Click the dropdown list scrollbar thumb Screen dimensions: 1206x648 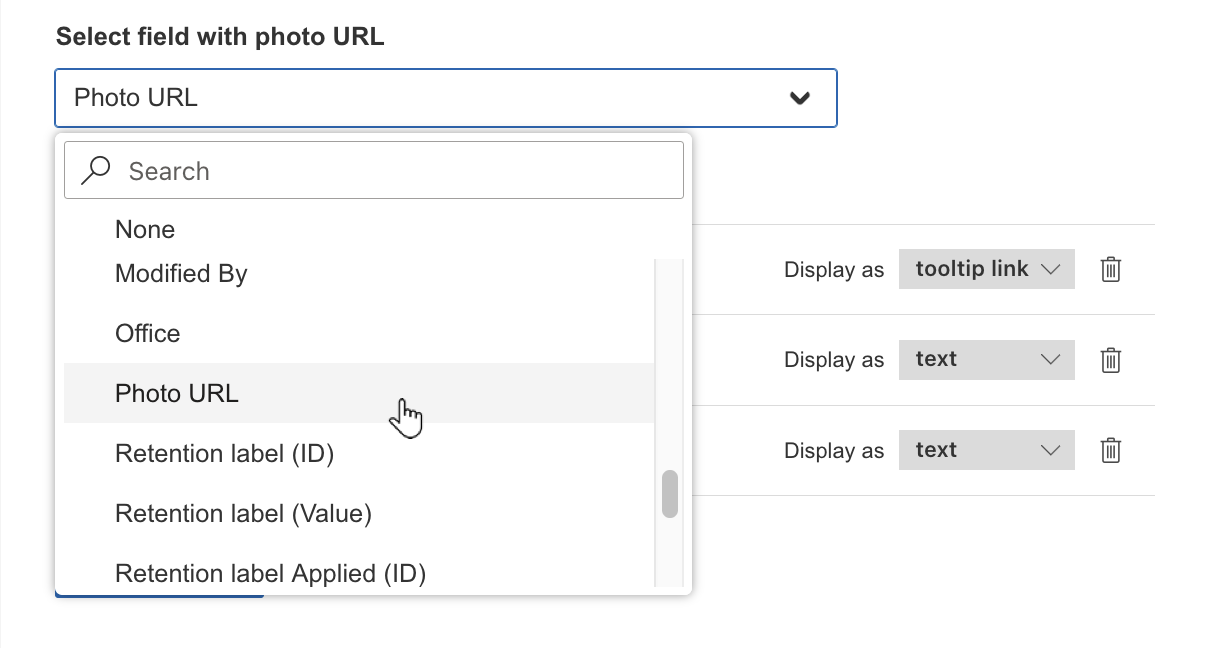670,494
